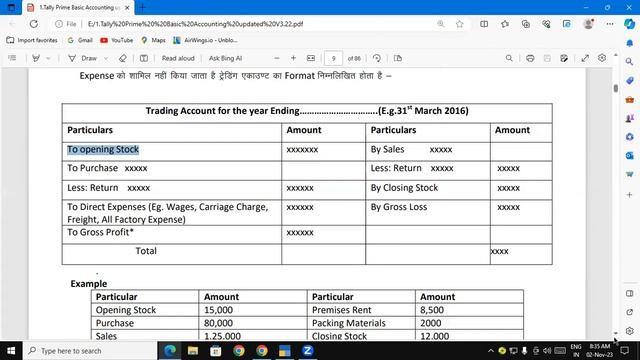Show hidden system tray icons chevron

491,351
